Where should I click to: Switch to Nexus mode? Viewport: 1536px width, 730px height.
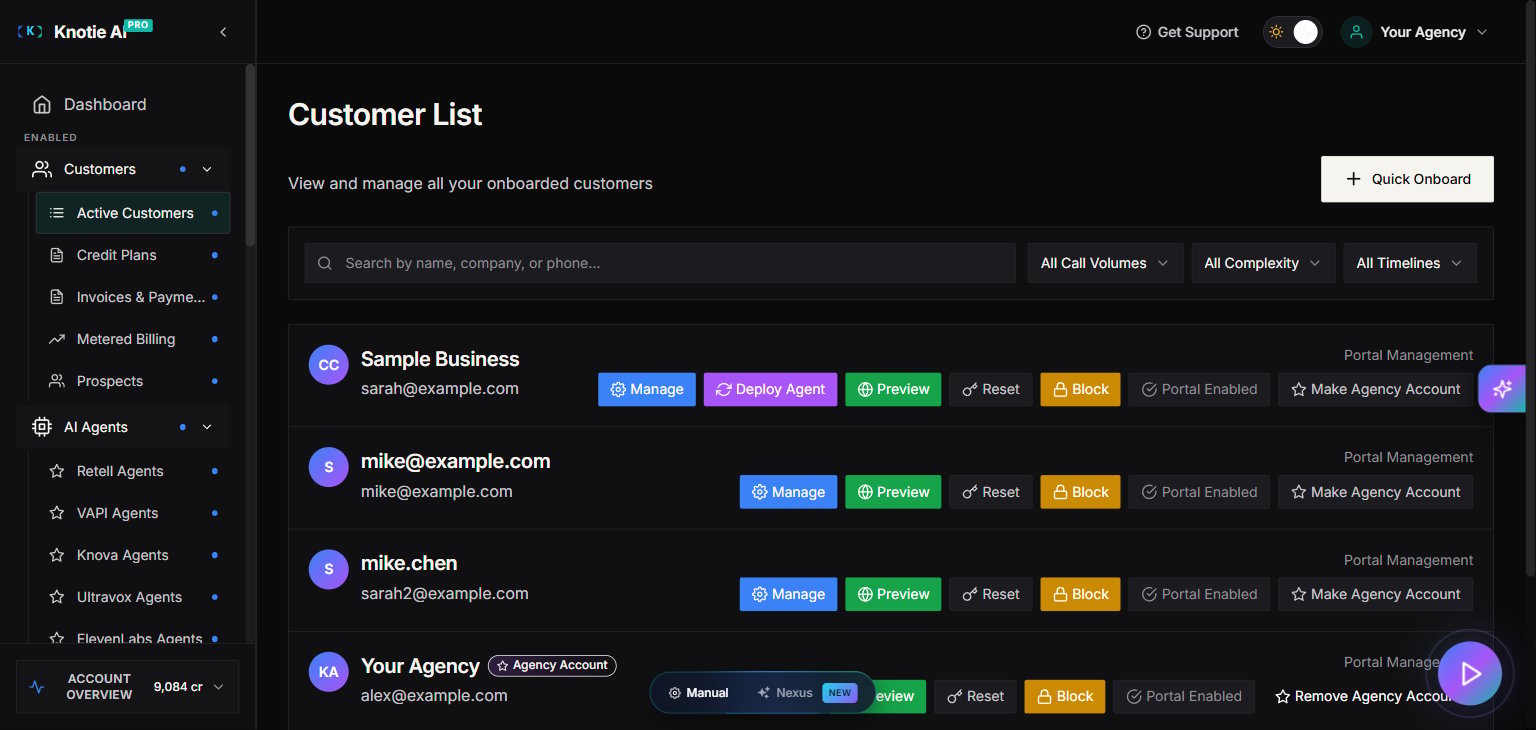click(x=807, y=692)
